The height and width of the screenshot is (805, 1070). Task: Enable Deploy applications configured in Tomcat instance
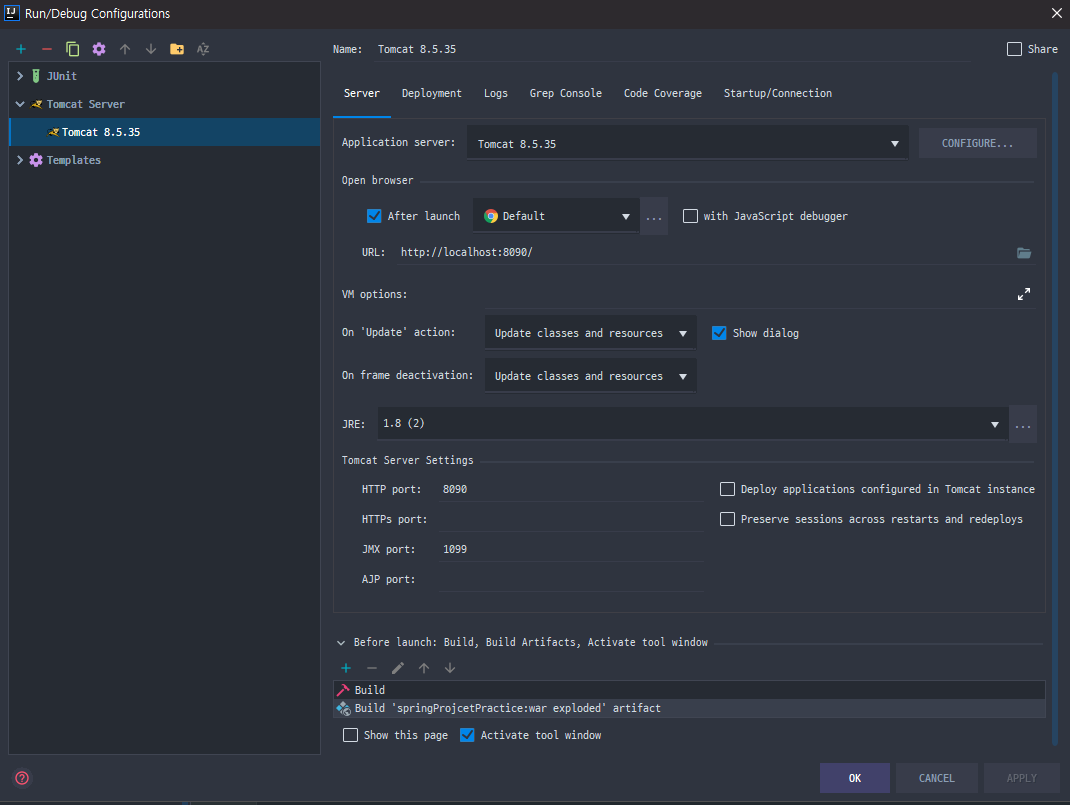point(727,489)
